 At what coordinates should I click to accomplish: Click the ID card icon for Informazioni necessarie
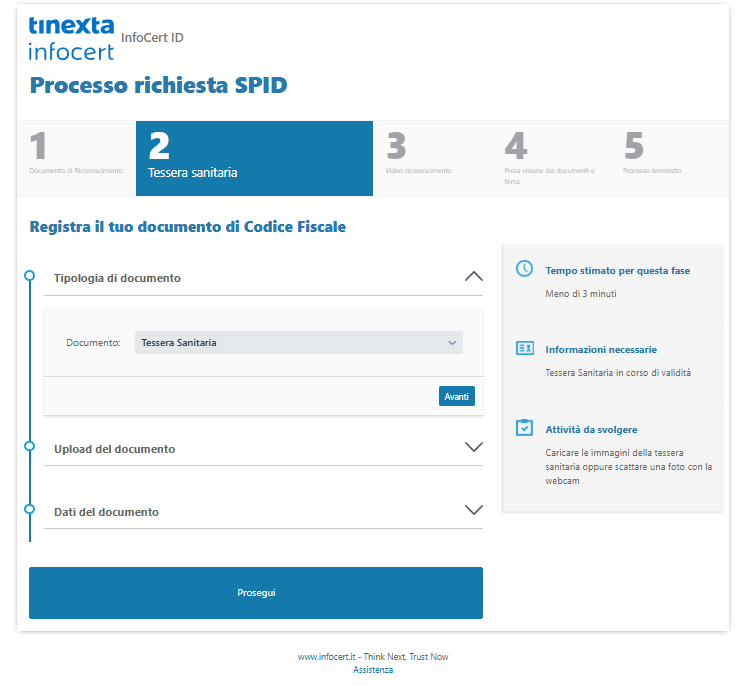(524, 348)
